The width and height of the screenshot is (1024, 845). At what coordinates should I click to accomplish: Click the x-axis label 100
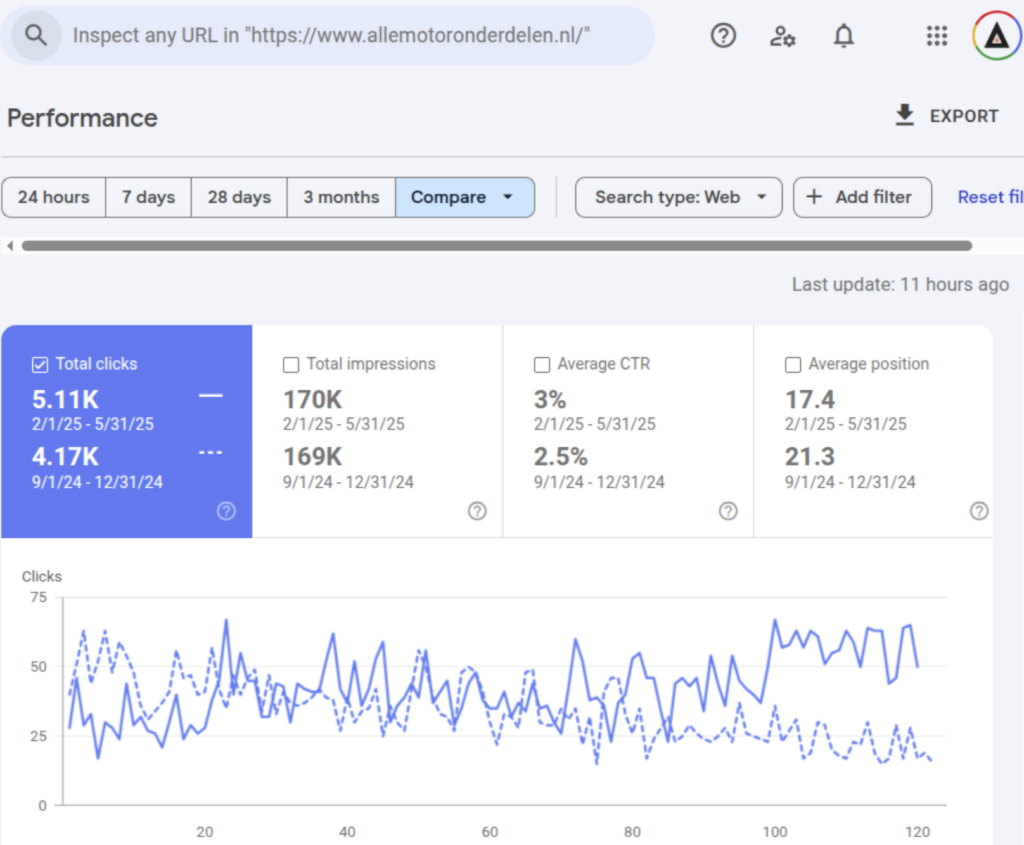click(x=775, y=832)
